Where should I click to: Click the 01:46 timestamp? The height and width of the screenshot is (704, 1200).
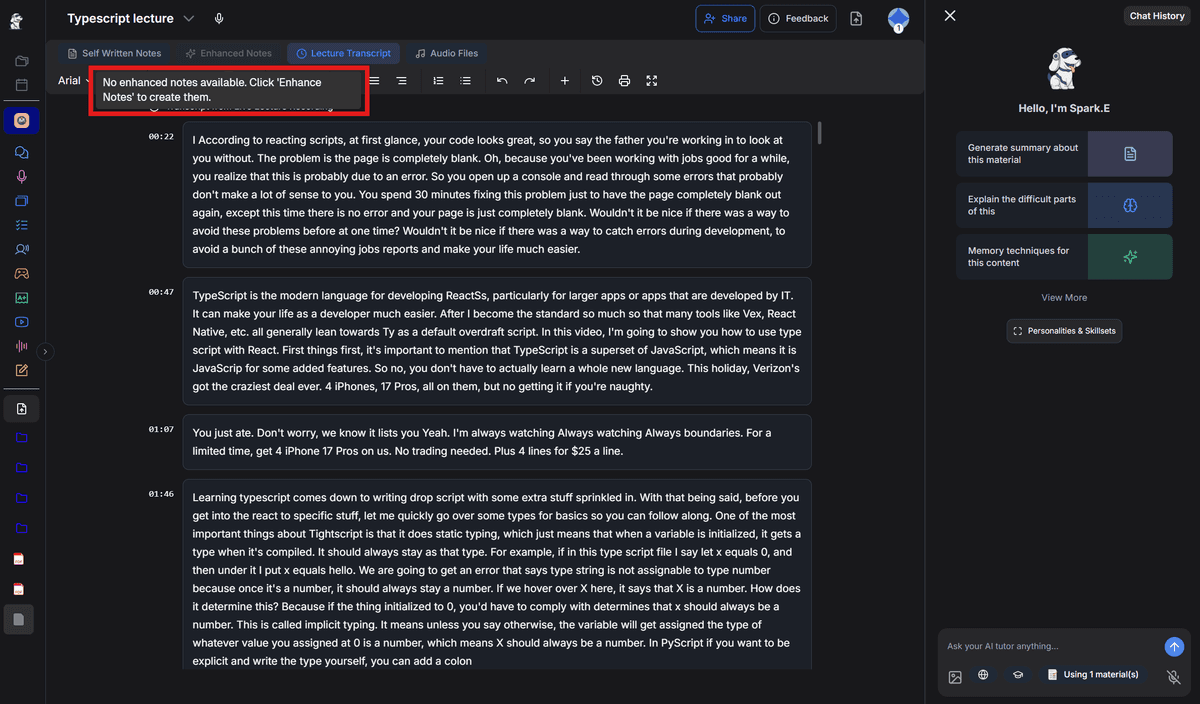[161, 494]
